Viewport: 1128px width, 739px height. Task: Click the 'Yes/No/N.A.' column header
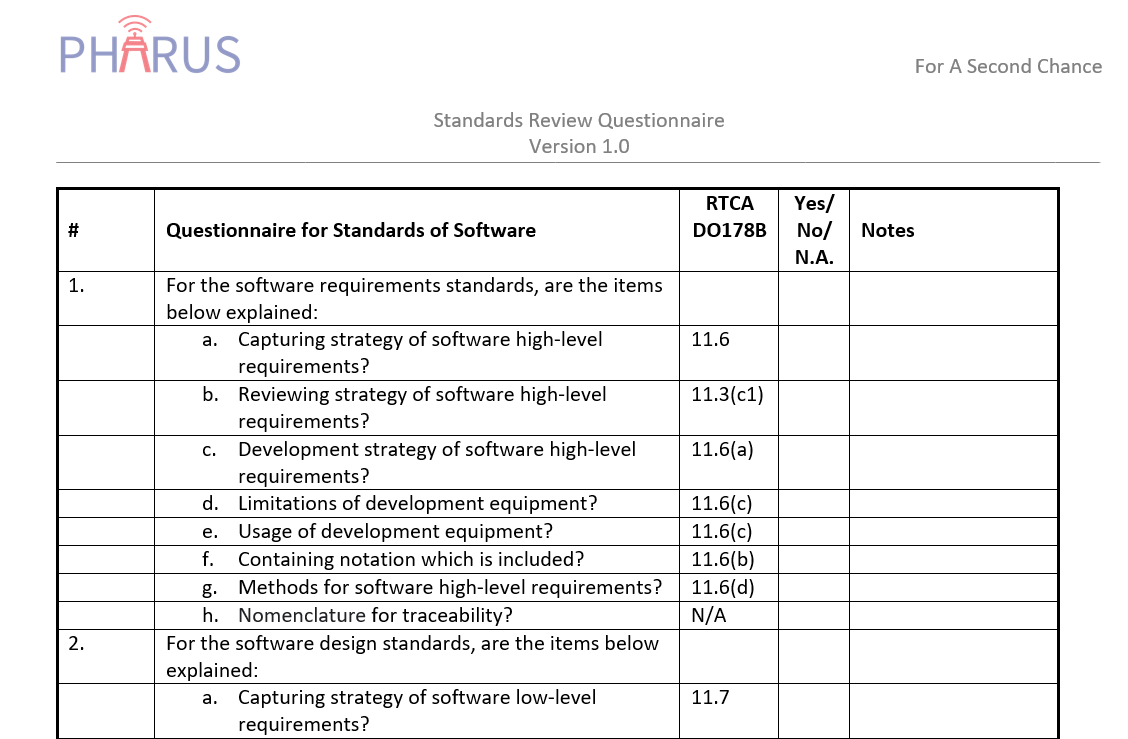click(812, 230)
